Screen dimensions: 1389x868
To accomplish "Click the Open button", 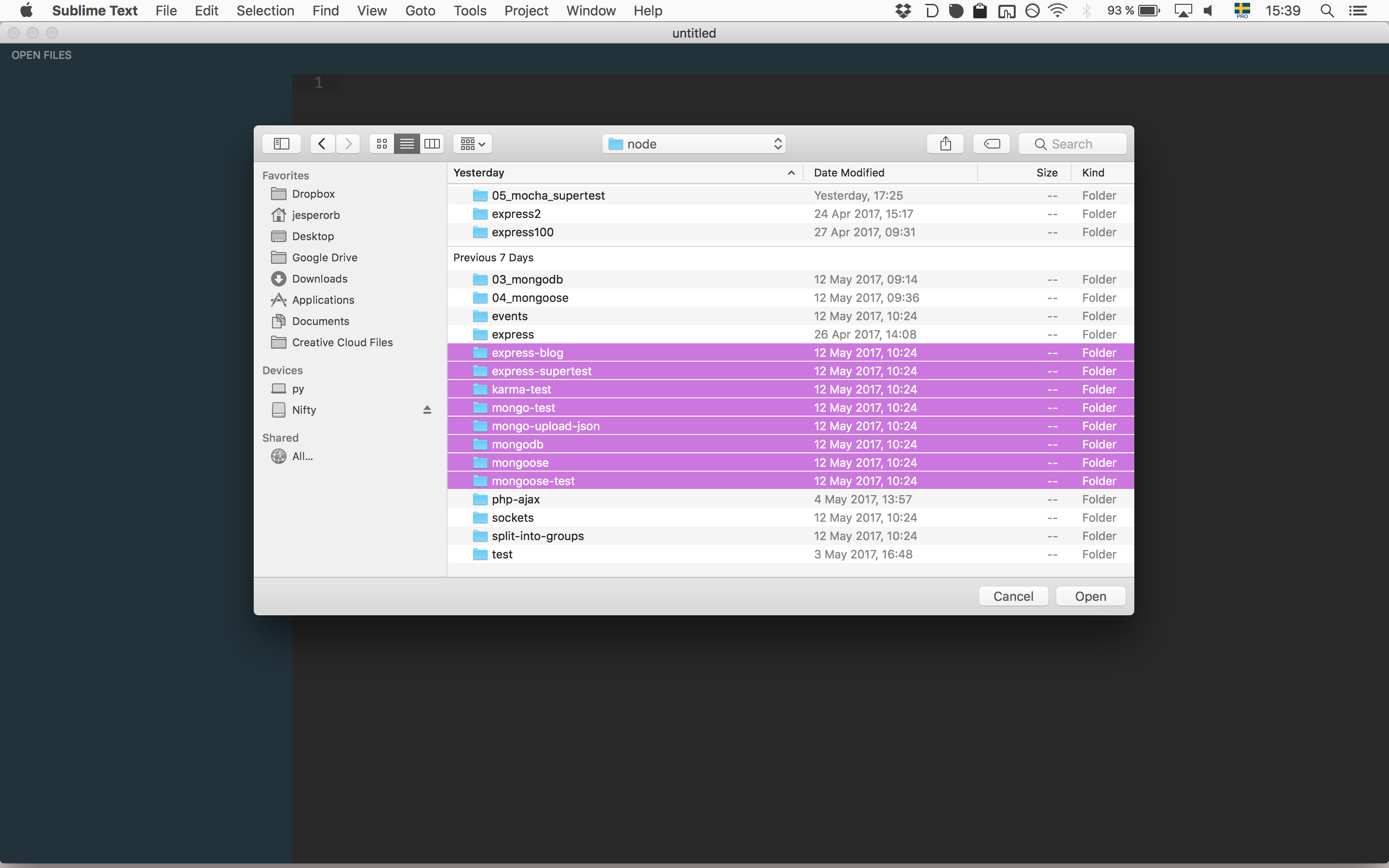I will point(1090,597).
